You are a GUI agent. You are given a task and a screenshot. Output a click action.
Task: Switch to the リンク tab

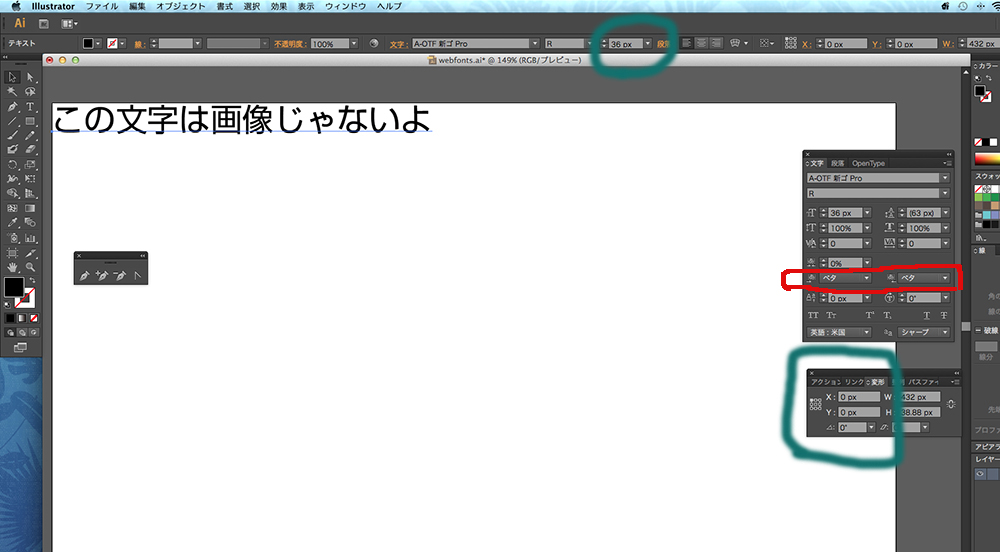[855, 382]
